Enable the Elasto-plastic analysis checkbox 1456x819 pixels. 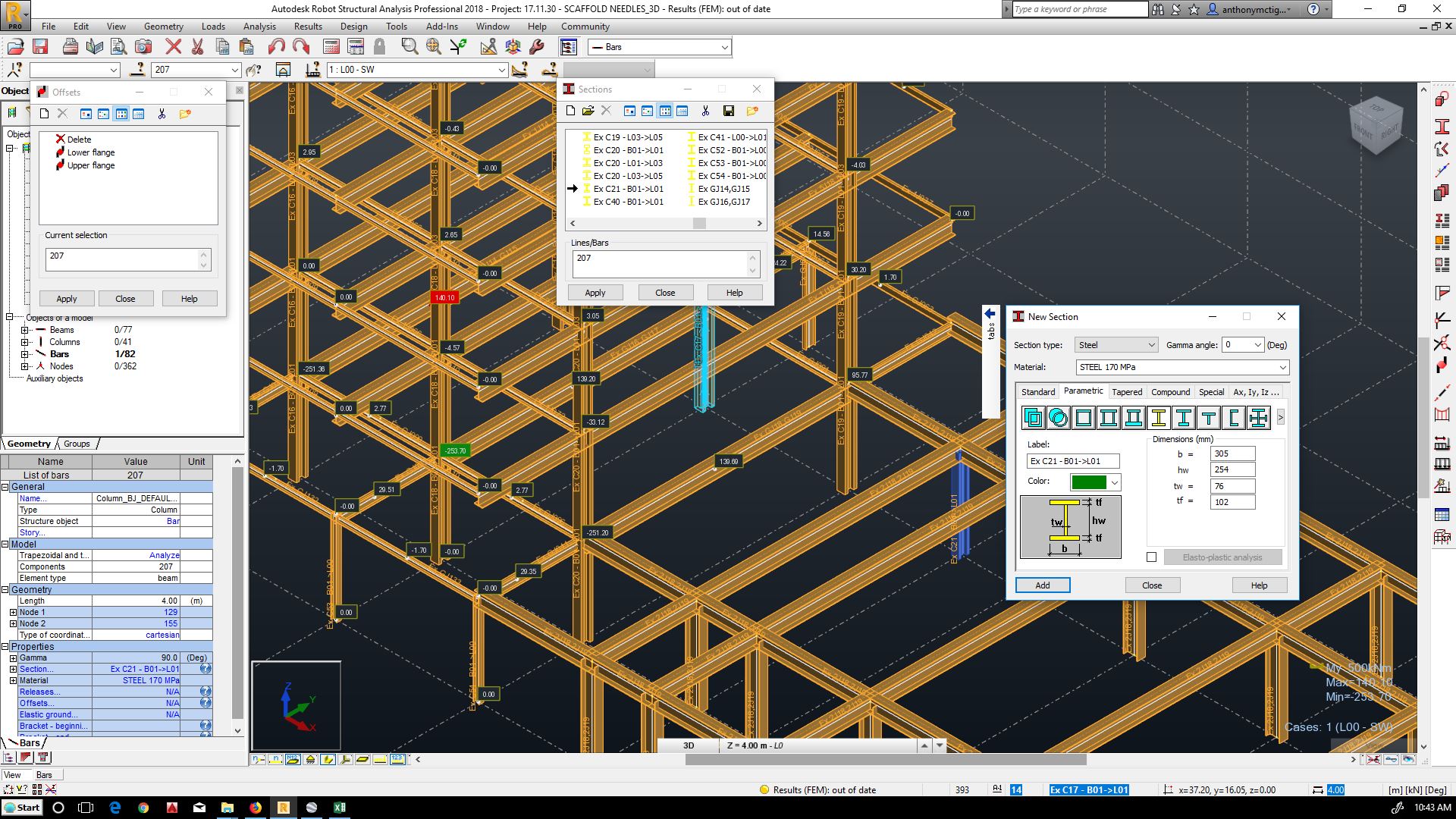click(1151, 557)
